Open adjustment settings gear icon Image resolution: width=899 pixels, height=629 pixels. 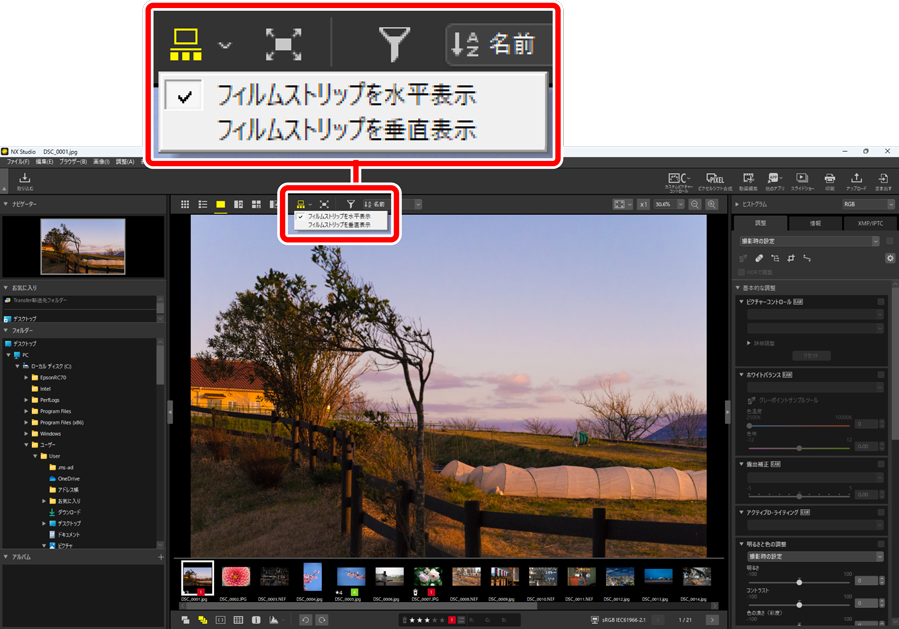890,258
